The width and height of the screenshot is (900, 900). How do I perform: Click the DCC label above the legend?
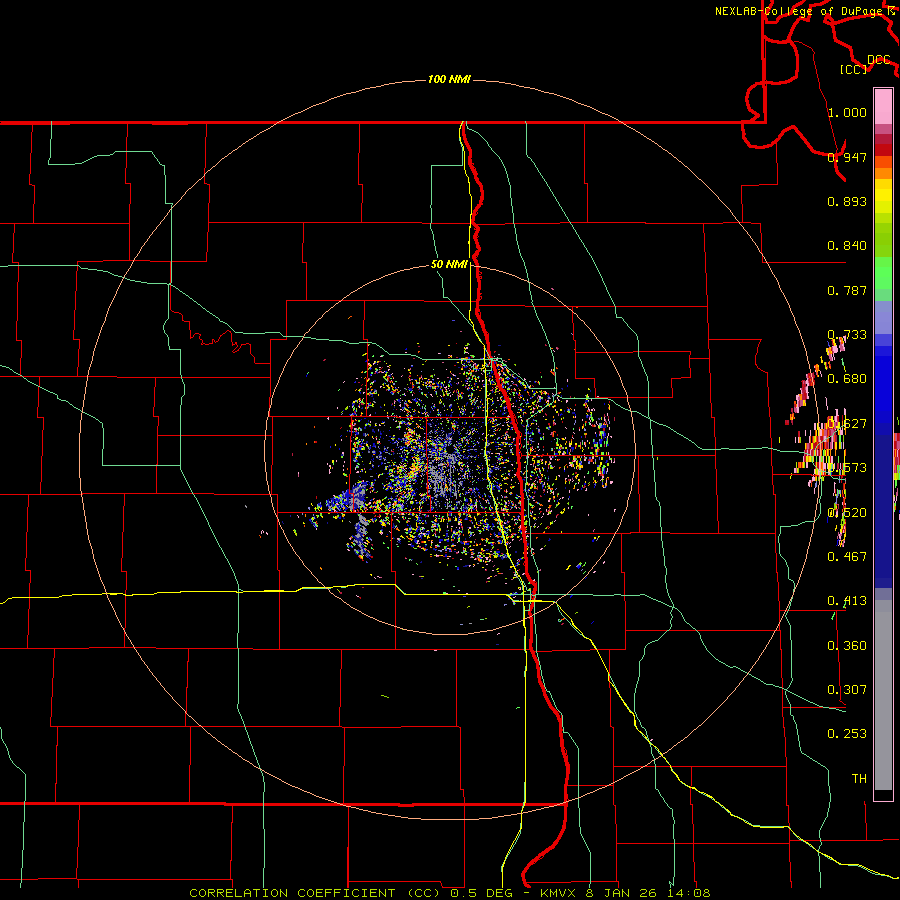pos(878,60)
